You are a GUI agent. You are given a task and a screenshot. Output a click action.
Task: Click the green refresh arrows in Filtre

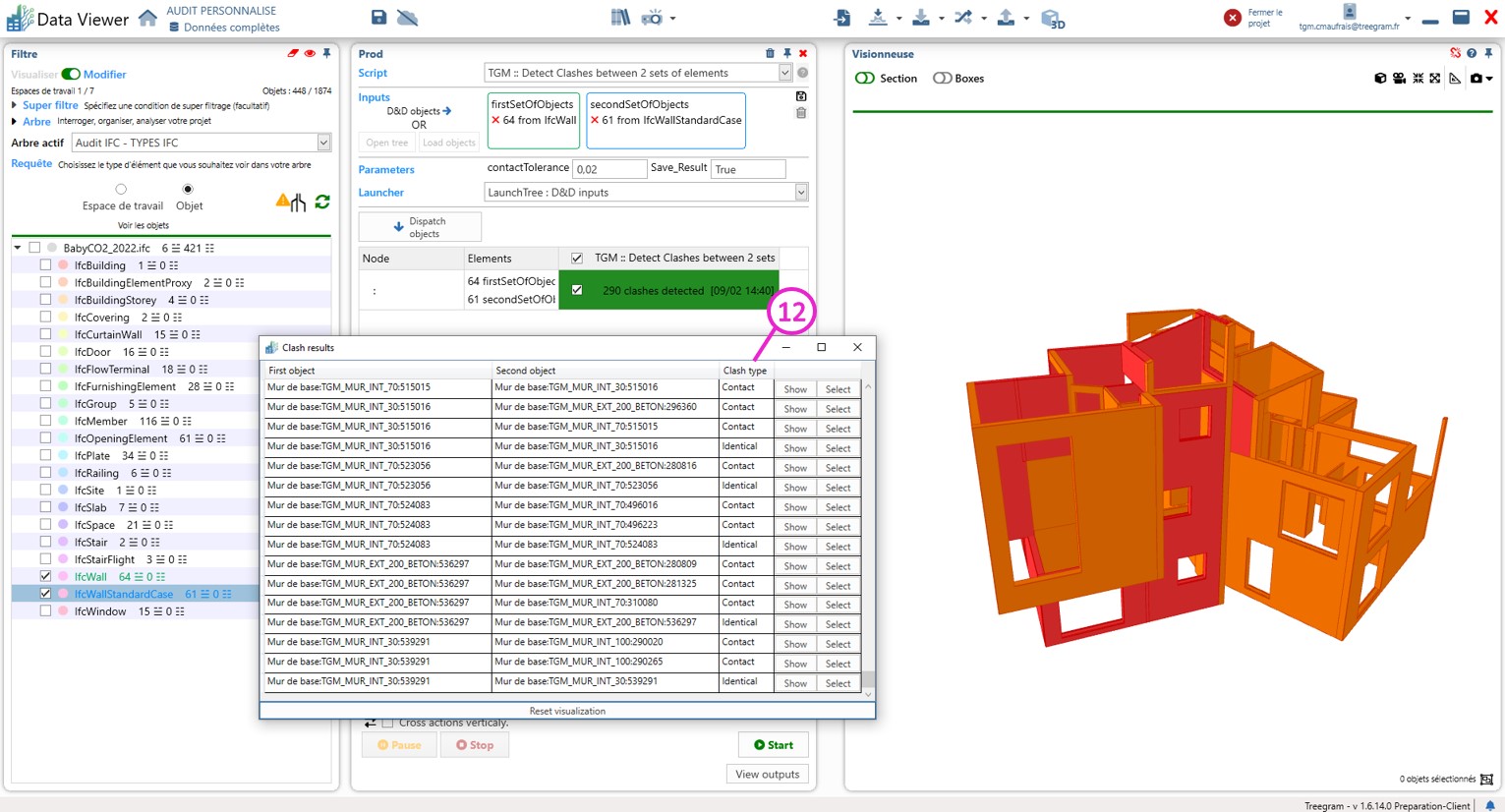click(321, 202)
